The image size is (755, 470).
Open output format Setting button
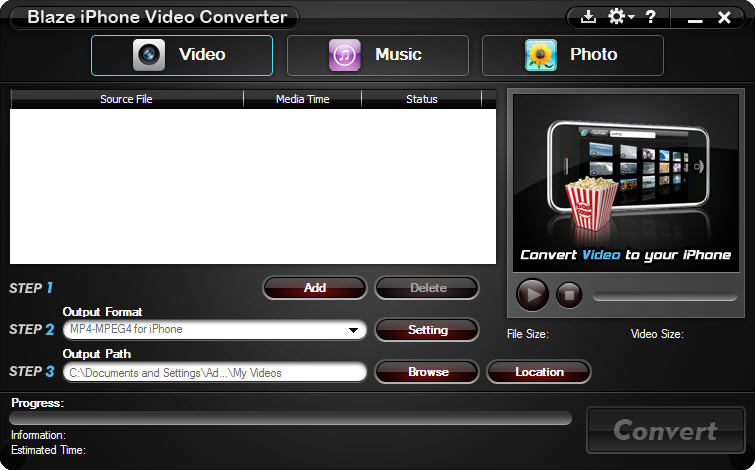(x=428, y=330)
